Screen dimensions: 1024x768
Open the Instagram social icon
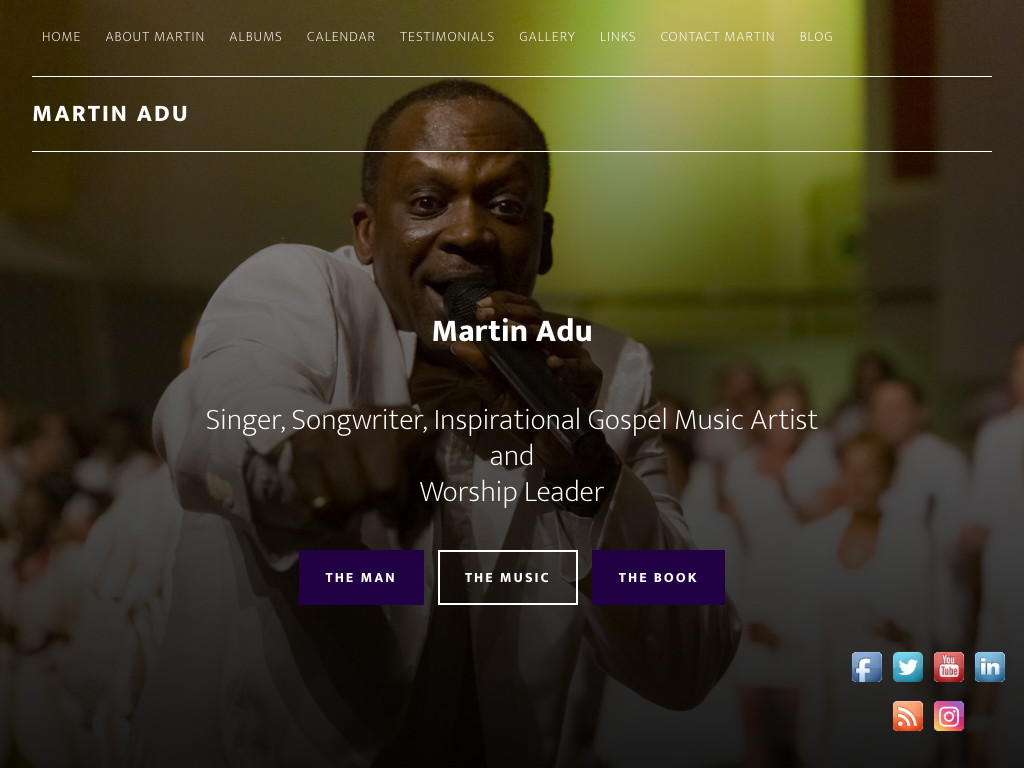pyautogui.click(x=949, y=716)
